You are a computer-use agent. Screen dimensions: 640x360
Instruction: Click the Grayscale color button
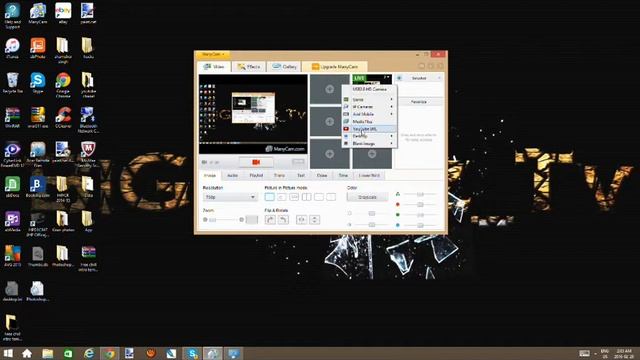click(x=367, y=197)
